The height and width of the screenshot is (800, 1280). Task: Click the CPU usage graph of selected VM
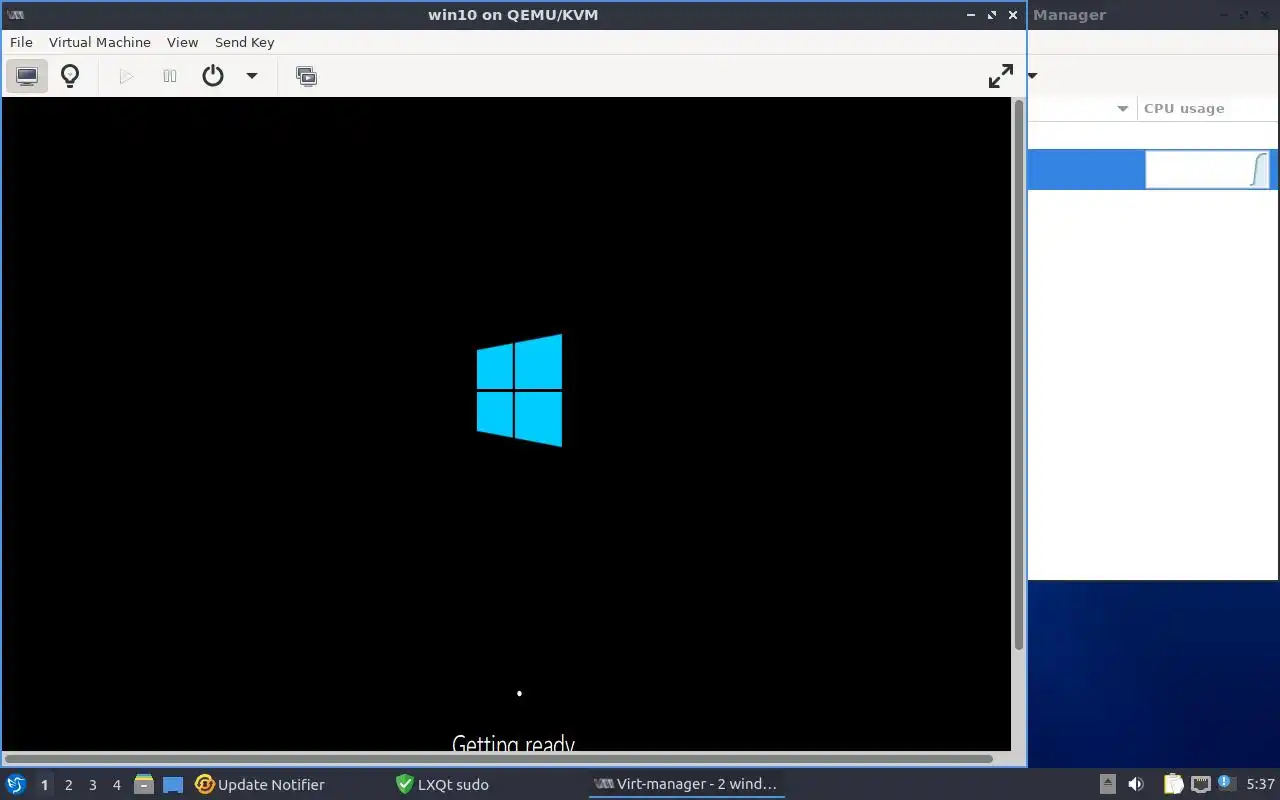point(1207,169)
